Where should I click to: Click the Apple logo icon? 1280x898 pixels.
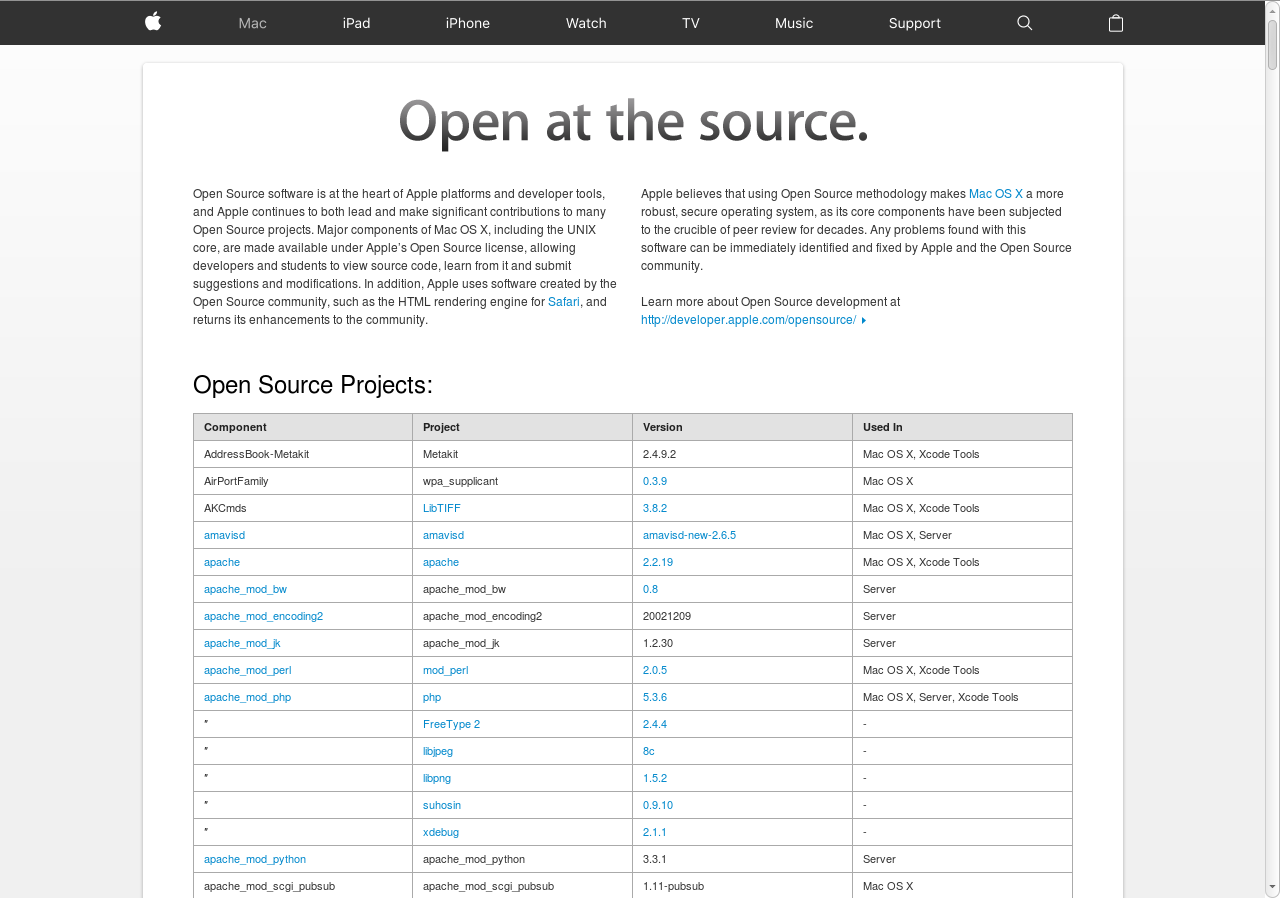153,22
